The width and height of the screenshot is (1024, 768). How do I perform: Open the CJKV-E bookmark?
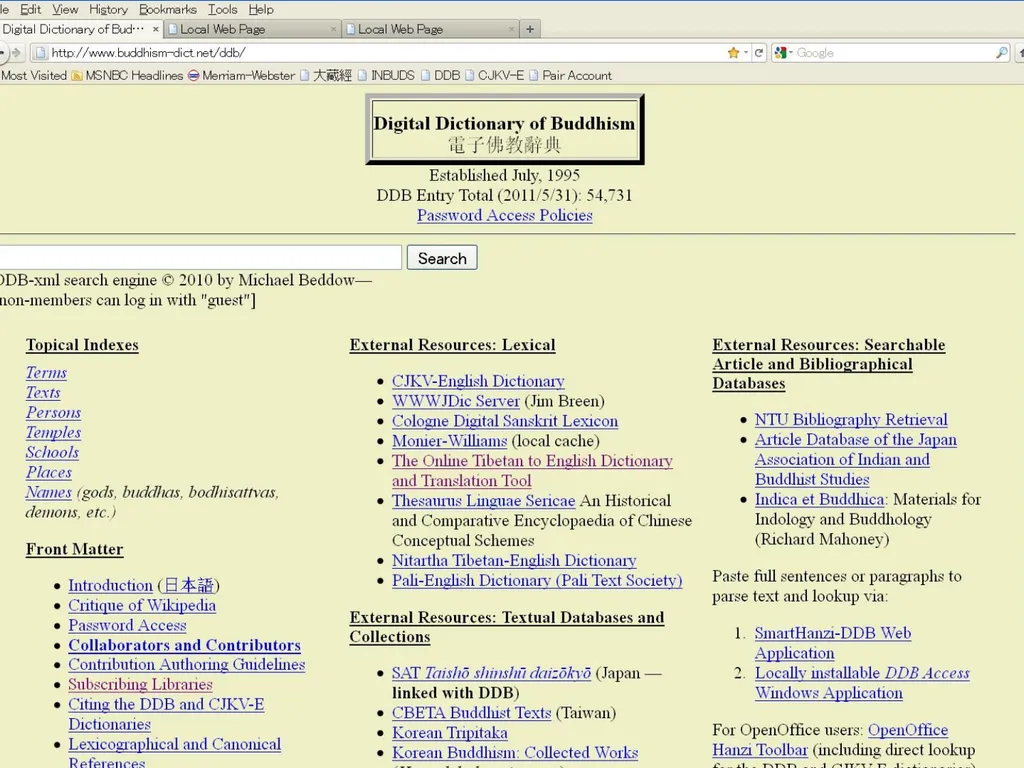click(x=494, y=76)
